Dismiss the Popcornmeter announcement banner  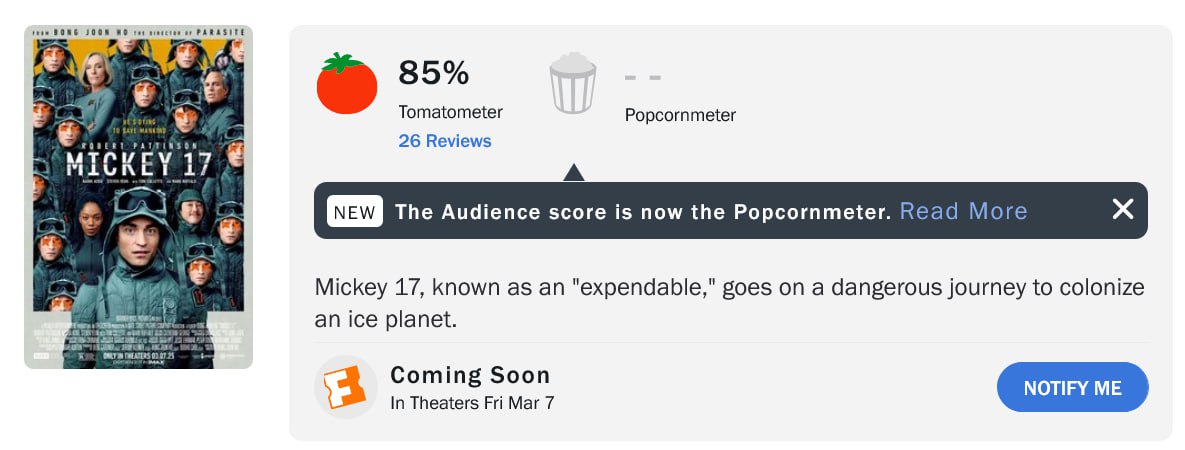(x=1123, y=209)
